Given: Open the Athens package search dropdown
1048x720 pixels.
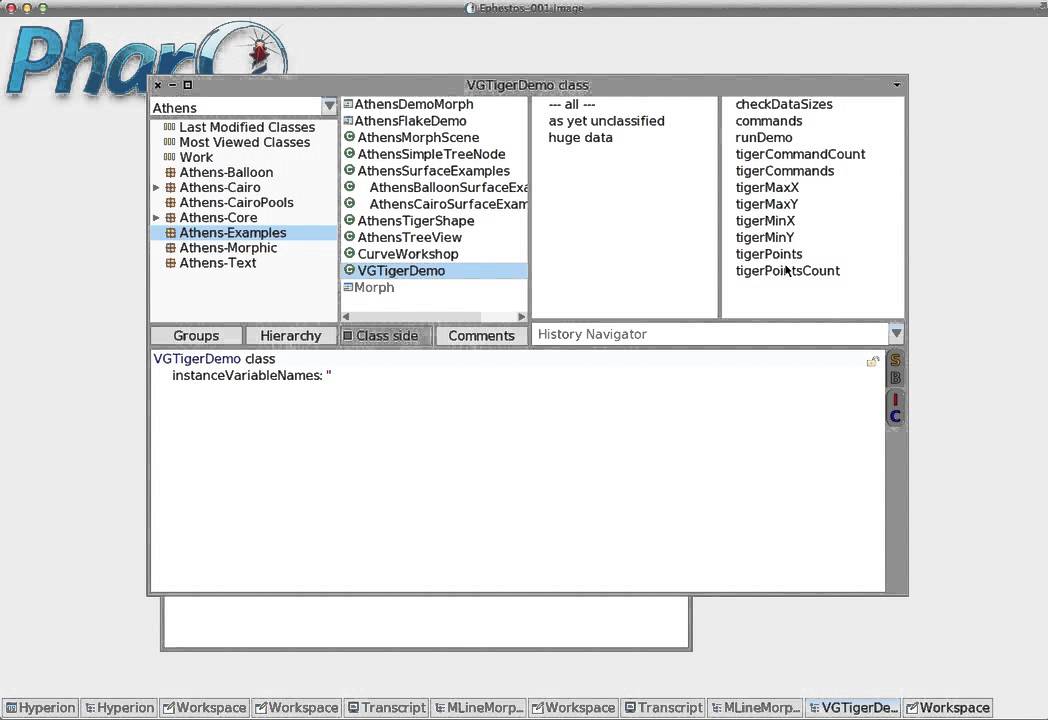Looking at the screenshot, I should [x=329, y=106].
